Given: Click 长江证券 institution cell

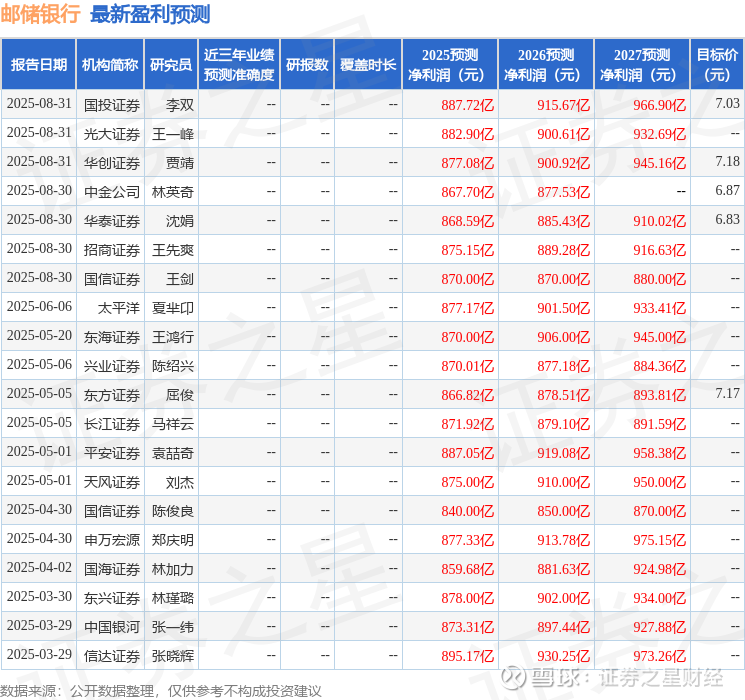Looking at the screenshot, I should (x=112, y=424).
